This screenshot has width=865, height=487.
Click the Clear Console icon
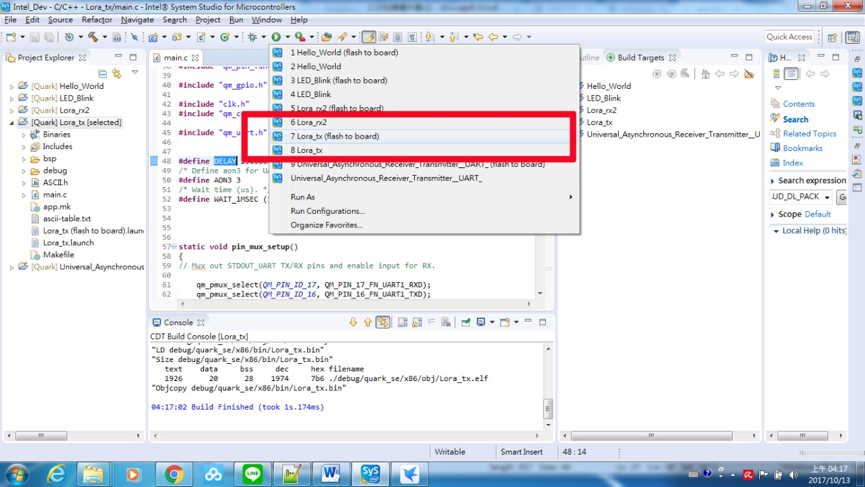coord(446,322)
